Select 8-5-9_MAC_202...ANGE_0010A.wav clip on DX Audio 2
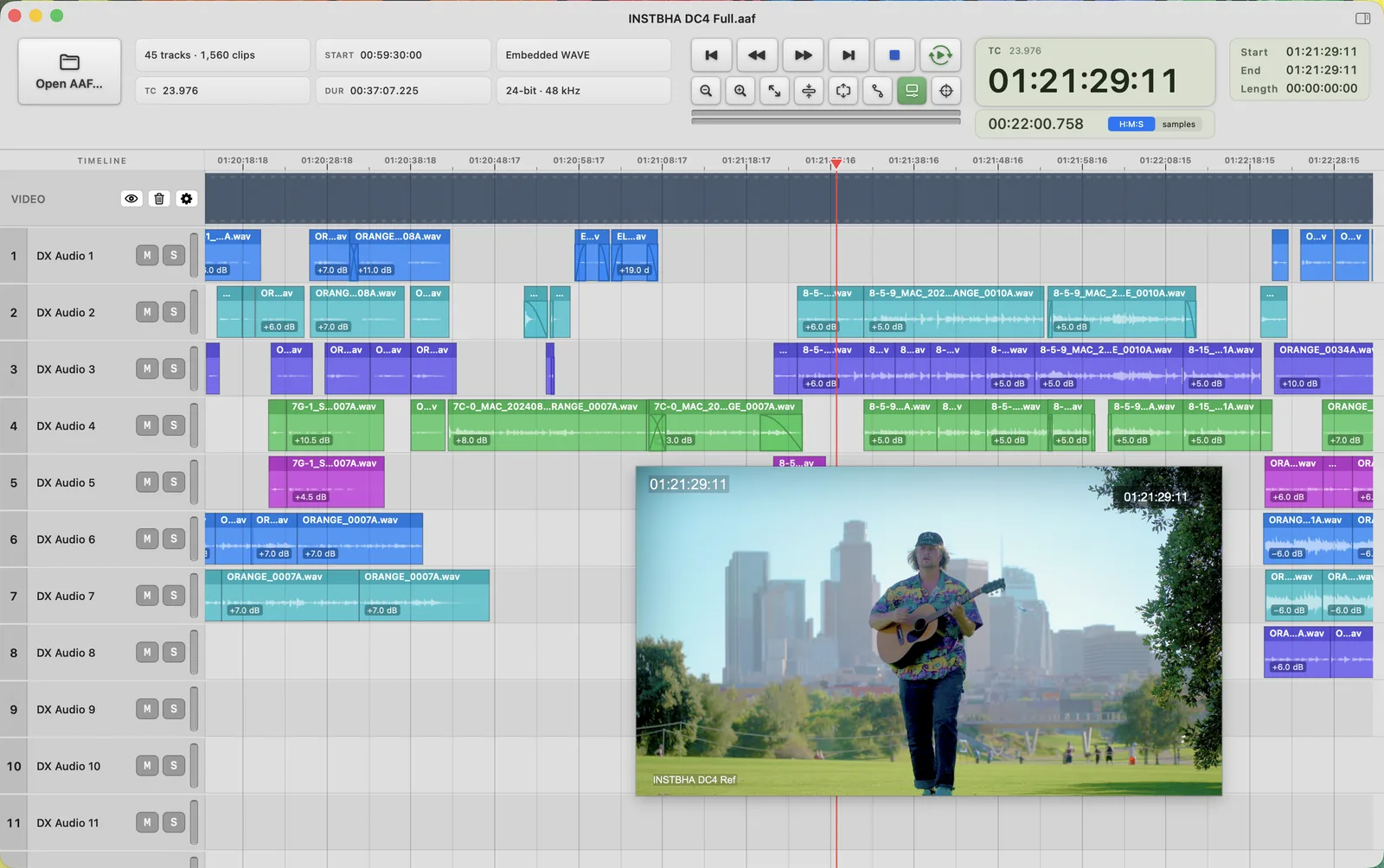 (954, 312)
